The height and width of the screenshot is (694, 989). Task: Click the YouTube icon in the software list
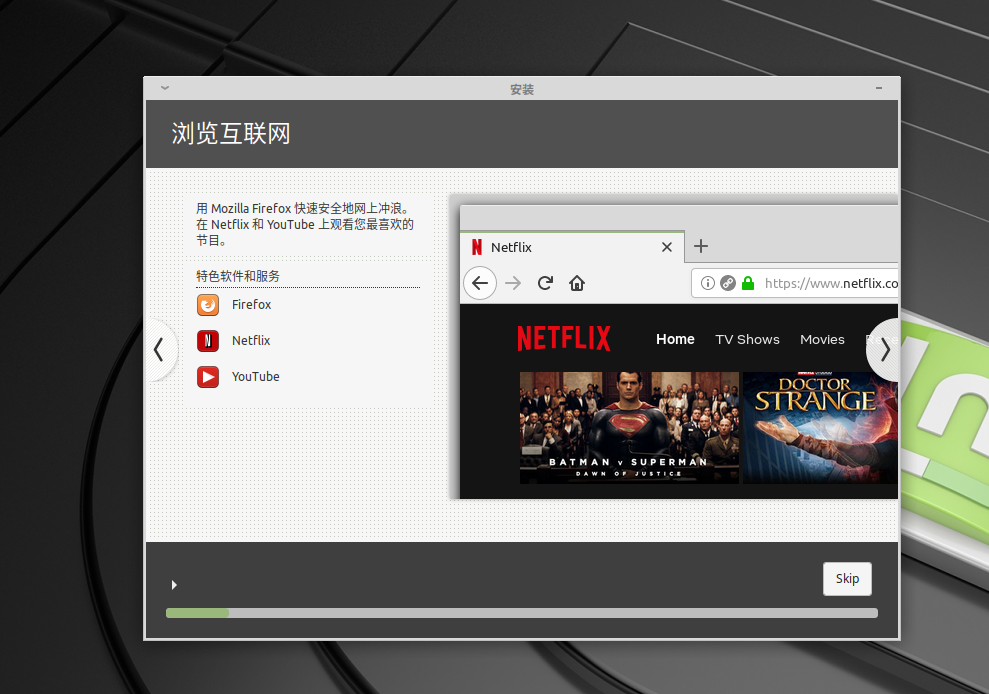(207, 376)
